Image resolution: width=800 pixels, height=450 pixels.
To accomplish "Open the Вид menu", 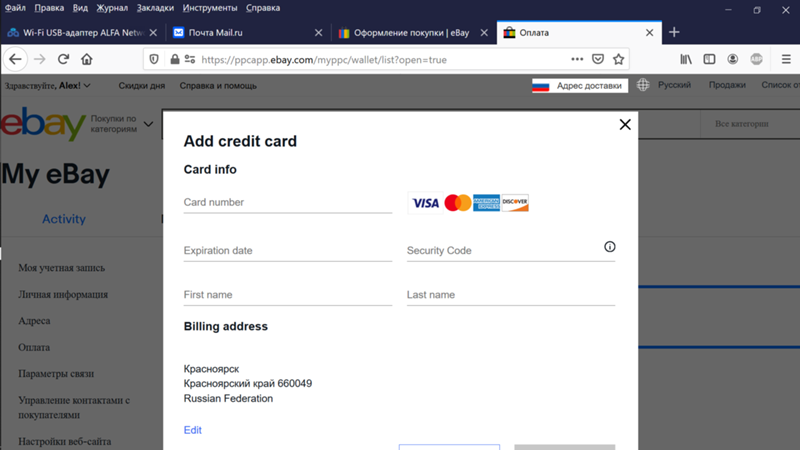I will (80, 8).
